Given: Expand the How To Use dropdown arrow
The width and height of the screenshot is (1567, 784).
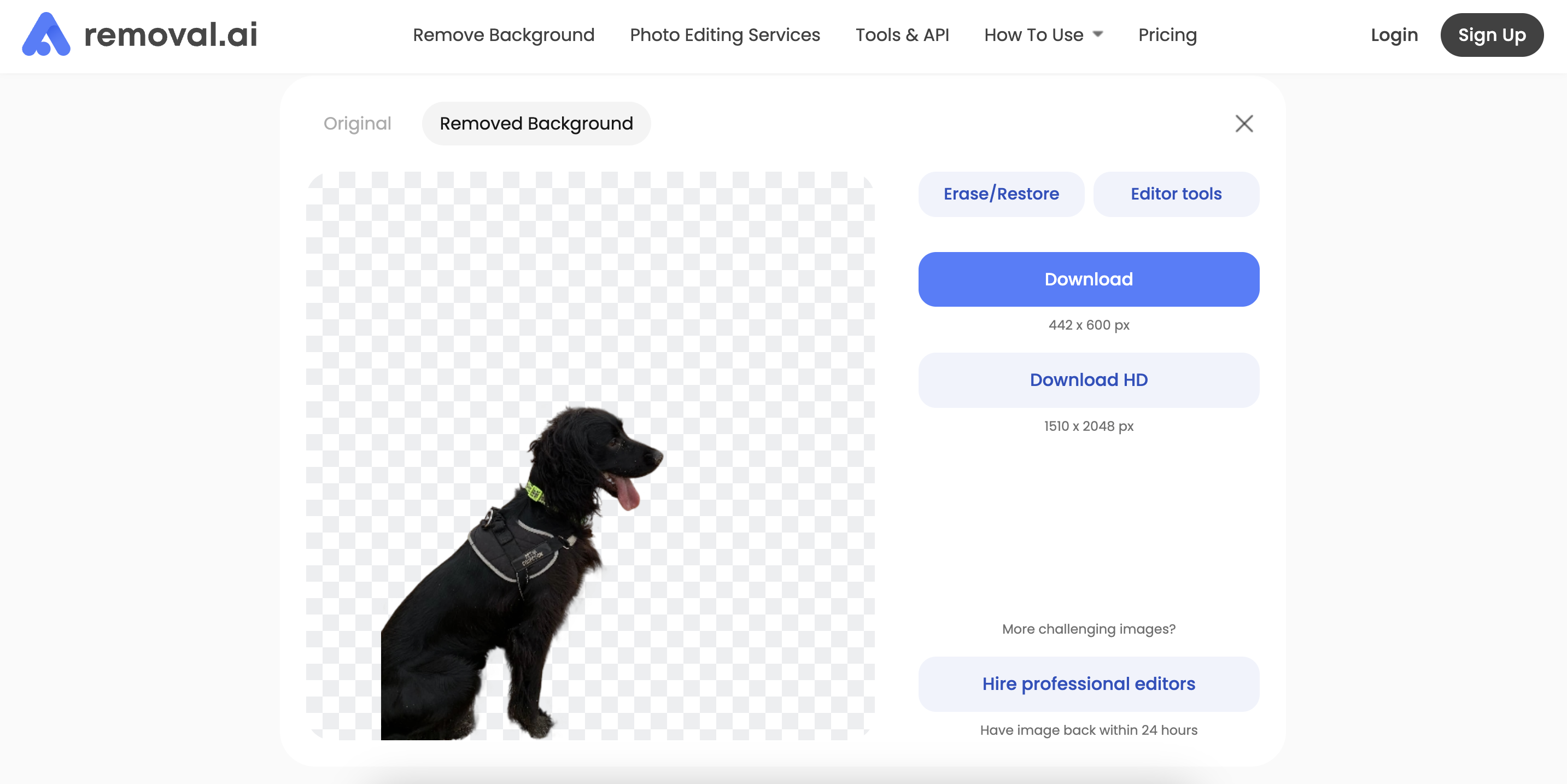Looking at the screenshot, I should [x=1098, y=34].
